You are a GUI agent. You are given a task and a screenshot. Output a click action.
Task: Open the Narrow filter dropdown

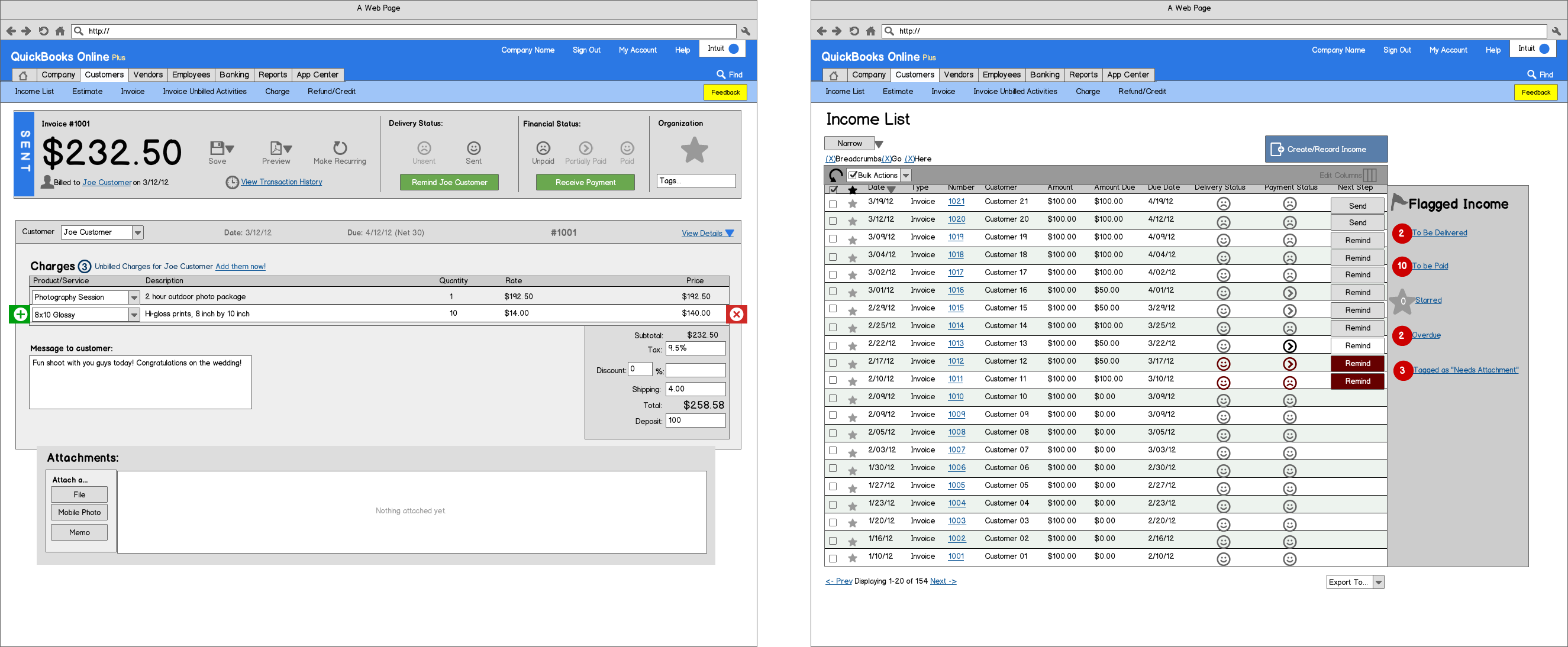tap(878, 144)
